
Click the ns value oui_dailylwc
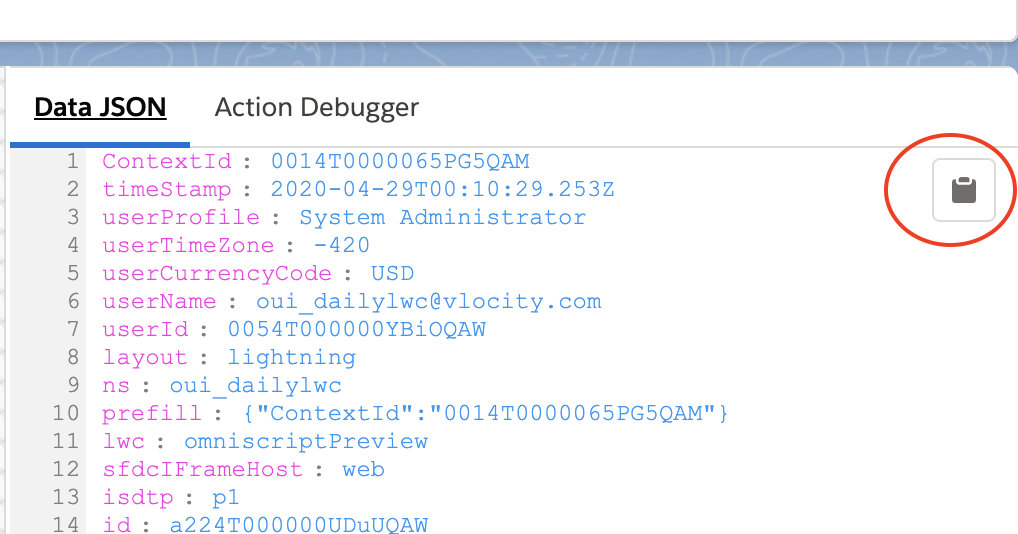(x=256, y=385)
